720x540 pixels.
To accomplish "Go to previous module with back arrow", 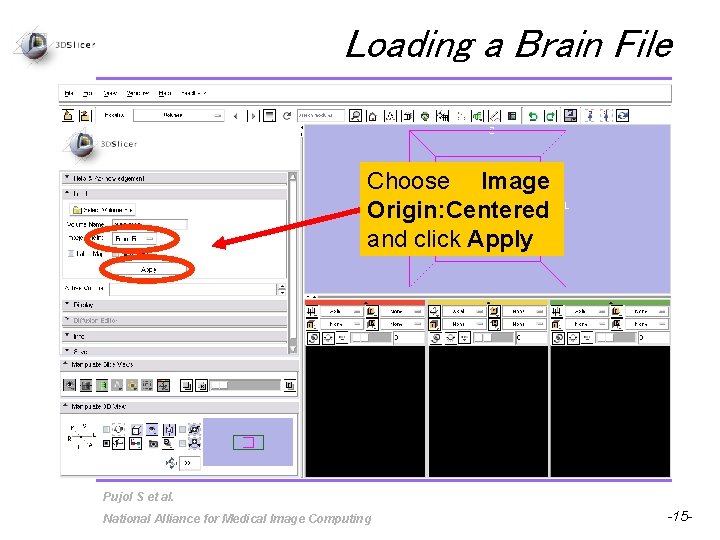I will click(x=236, y=116).
